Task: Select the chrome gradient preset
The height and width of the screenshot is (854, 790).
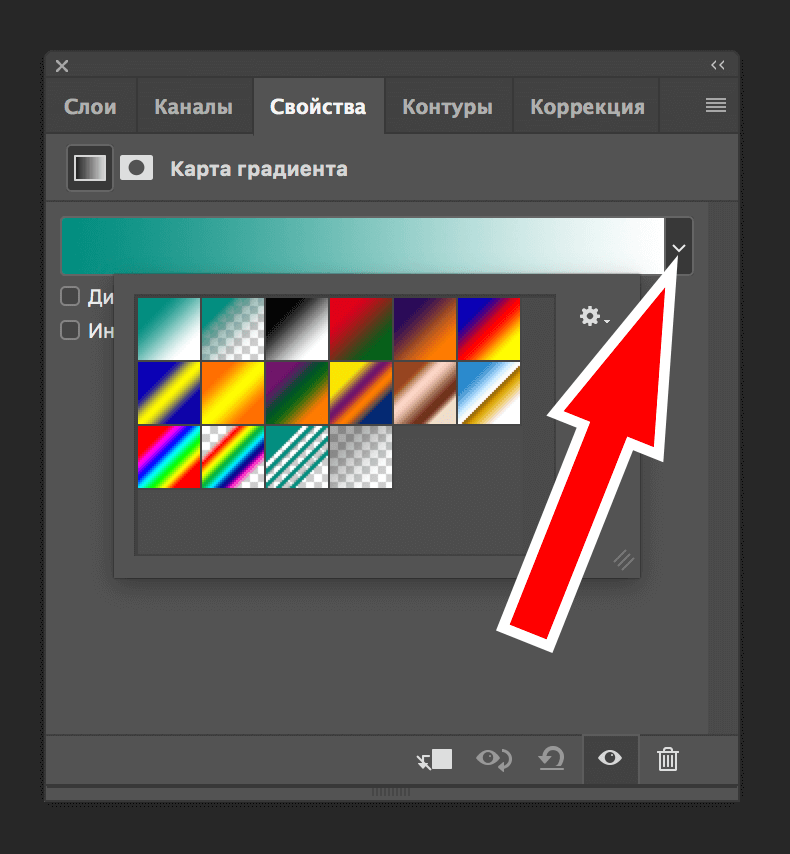Action: [x=489, y=393]
